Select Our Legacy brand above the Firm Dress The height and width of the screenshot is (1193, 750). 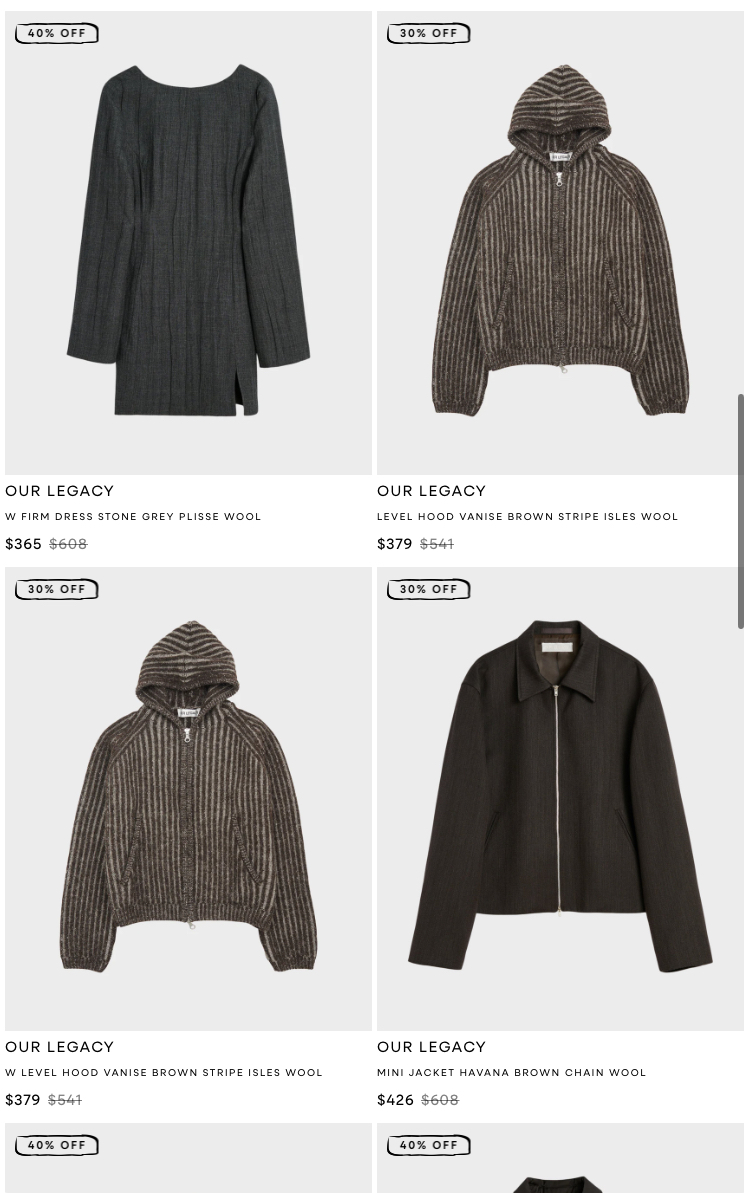coord(59,491)
